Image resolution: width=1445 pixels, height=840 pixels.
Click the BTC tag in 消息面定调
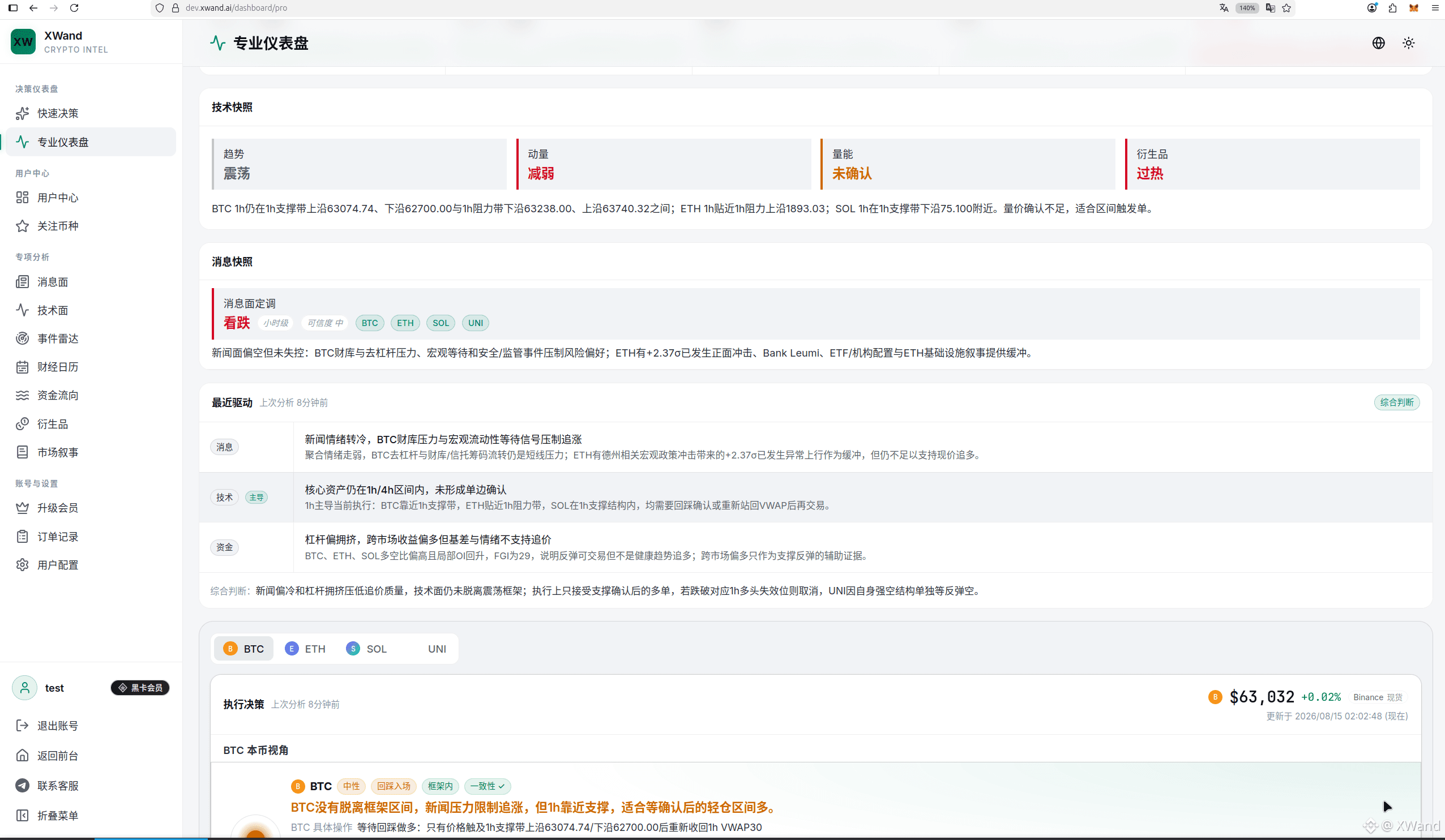point(370,323)
